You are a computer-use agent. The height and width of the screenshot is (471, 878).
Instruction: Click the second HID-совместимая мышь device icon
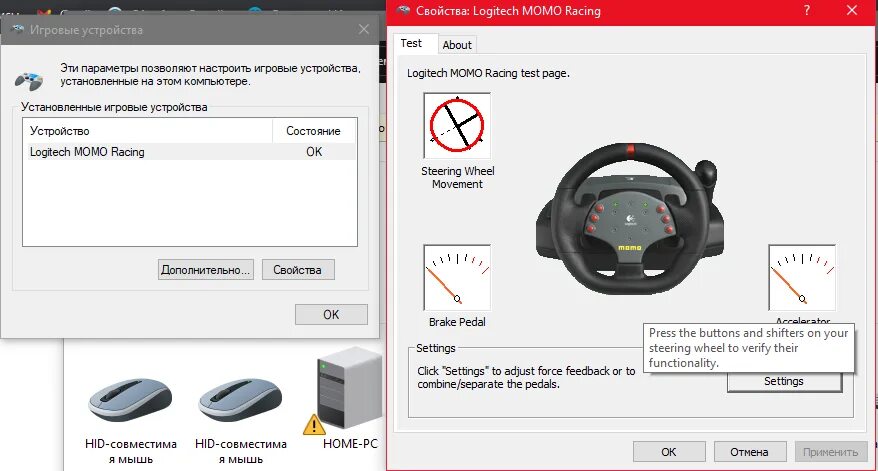click(240, 400)
